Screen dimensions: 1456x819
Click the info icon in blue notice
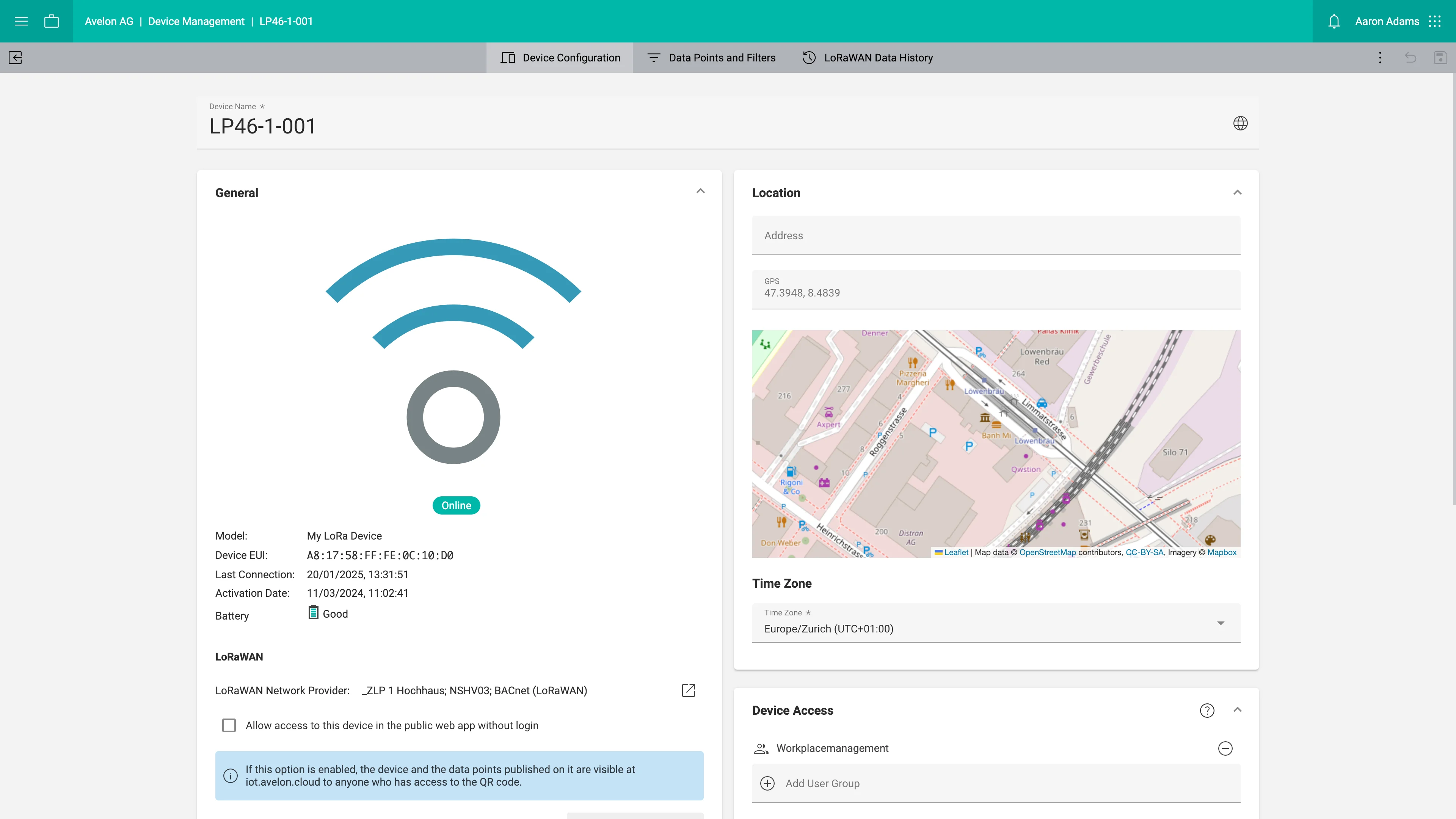[x=231, y=775]
